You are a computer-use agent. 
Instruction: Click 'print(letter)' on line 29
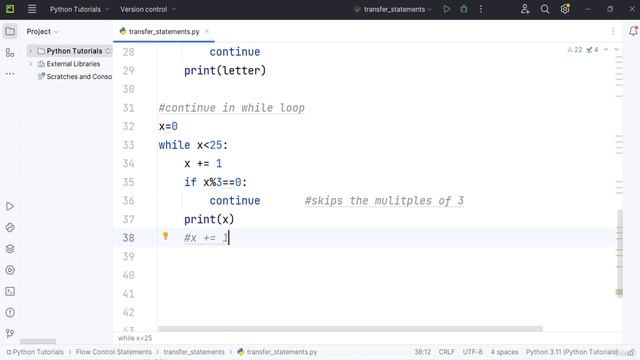pos(225,71)
